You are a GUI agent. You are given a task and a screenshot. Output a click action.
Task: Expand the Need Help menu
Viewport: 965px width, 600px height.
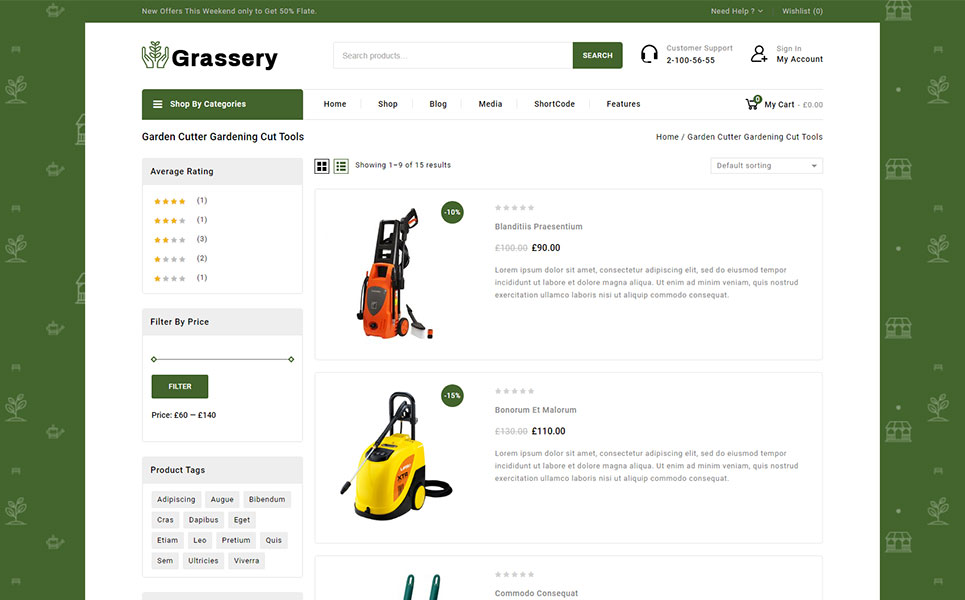[x=736, y=11]
